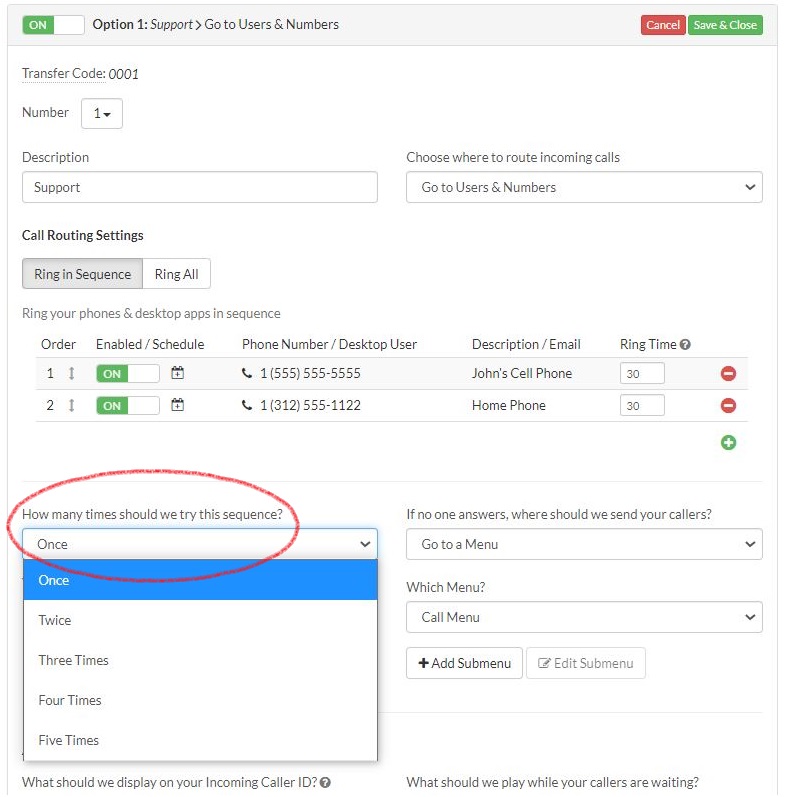This screenshot has width=785, height=797.
Task: Click green plus icon to add a phone
Action: pyautogui.click(x=728, y=442)
